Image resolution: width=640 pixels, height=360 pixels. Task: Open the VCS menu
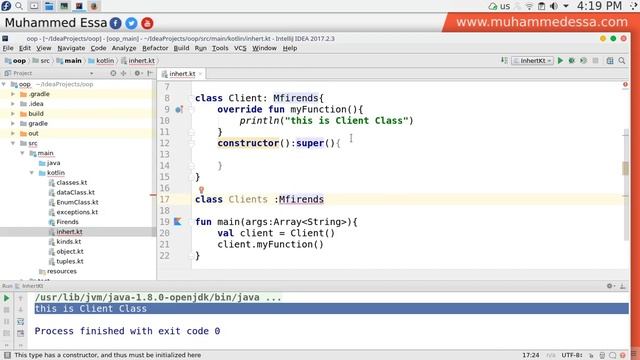240,48
